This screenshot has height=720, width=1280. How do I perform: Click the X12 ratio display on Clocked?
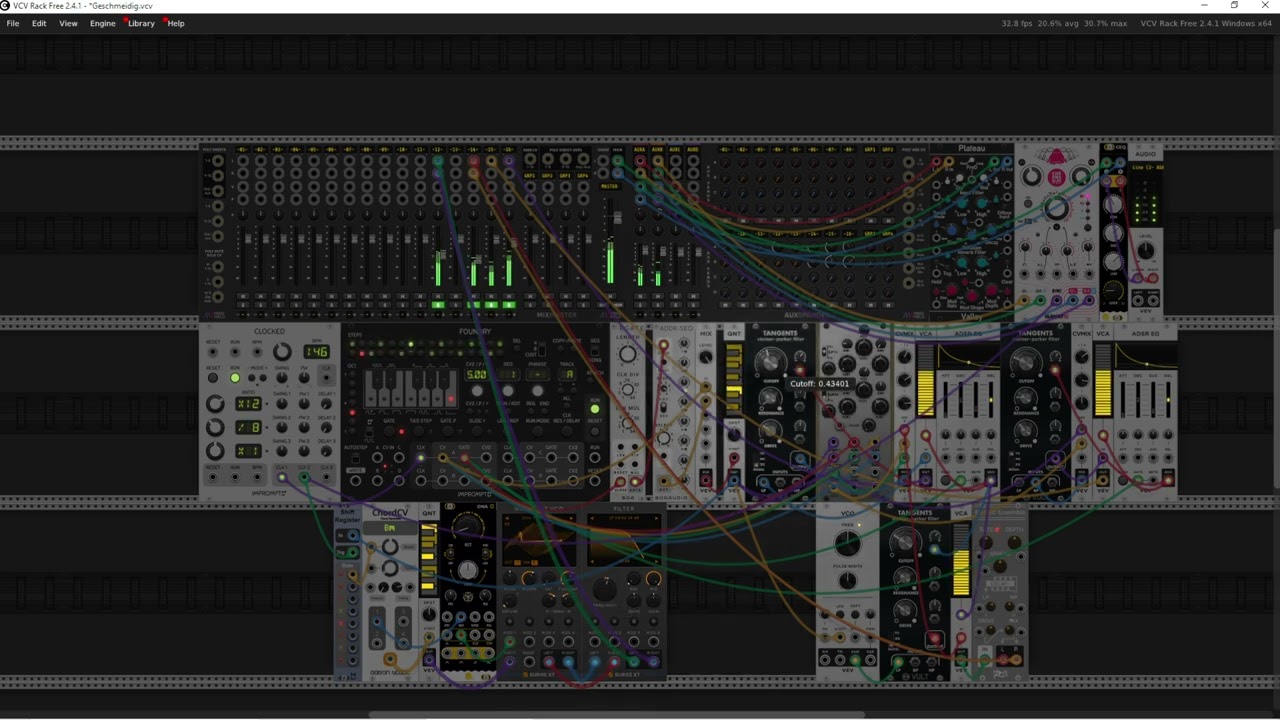[x=248, y=404]
